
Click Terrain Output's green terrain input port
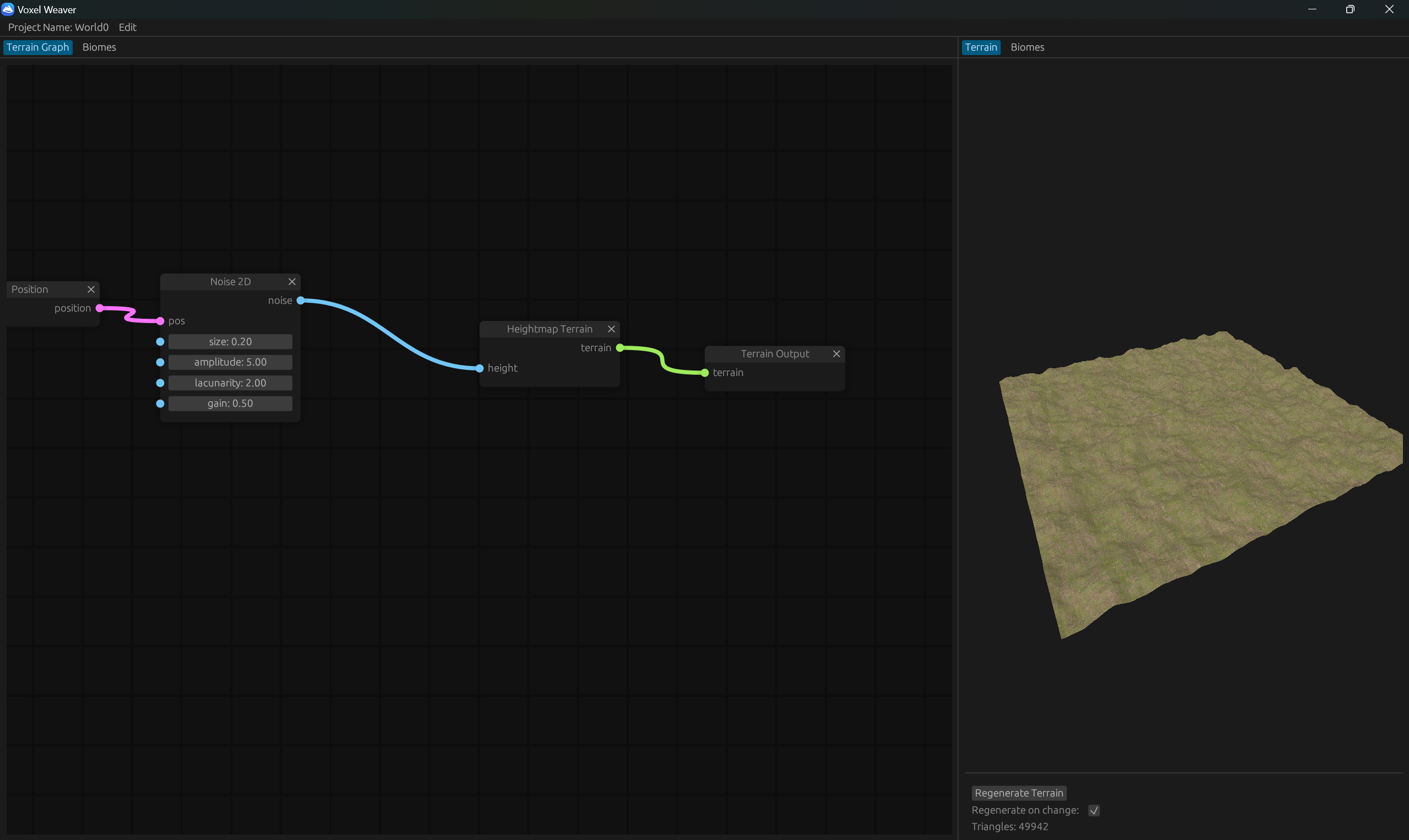(x=705, y=373)
